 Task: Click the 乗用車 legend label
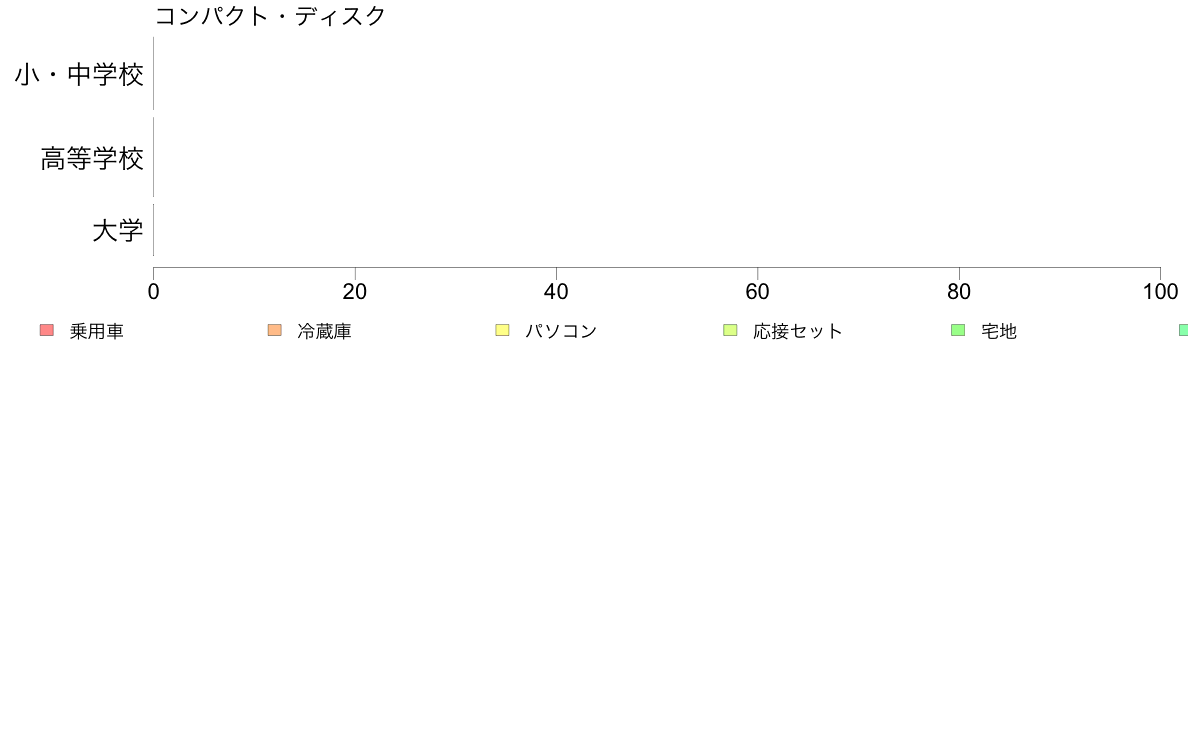tap(96, 331)
